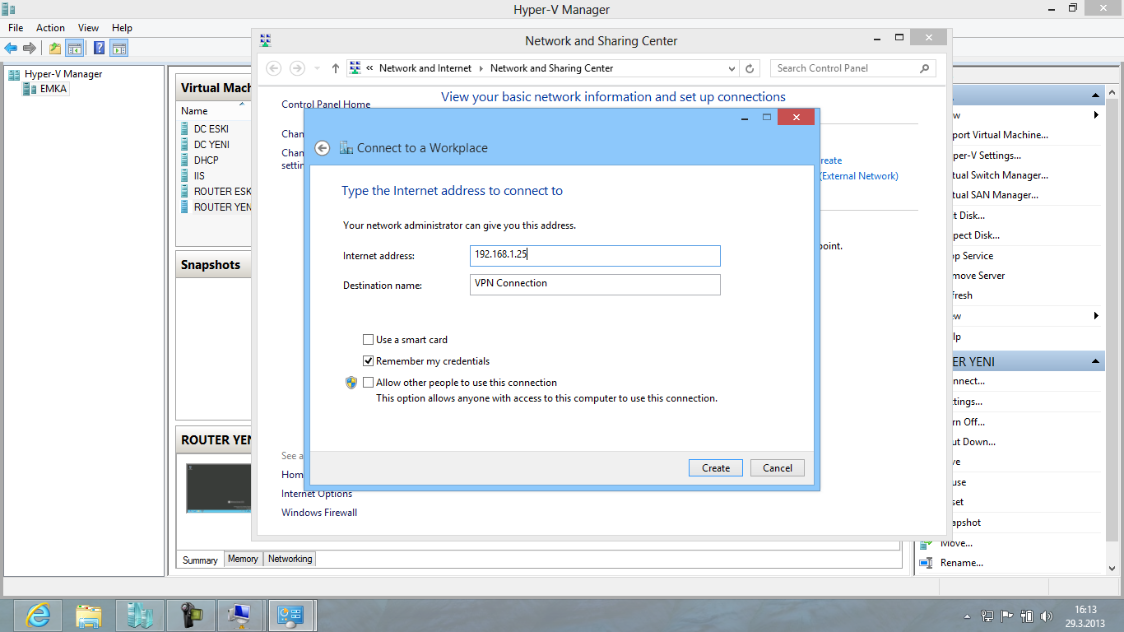Show hidden tray icons arrow
1124x632 pixels.
click(x=967, y=616)
